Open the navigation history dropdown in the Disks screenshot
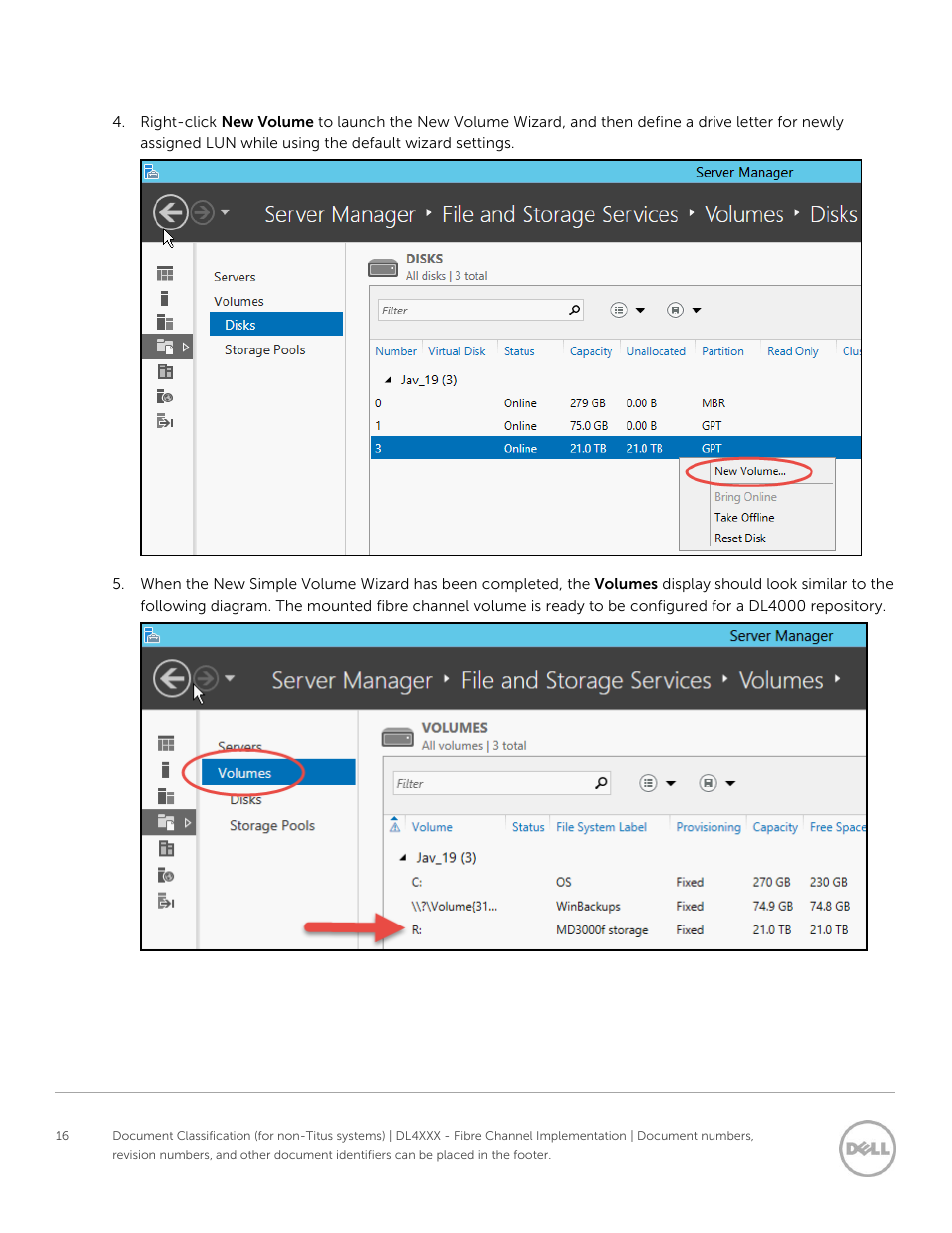The image size is (952, 1233). [x=225, y=212]
